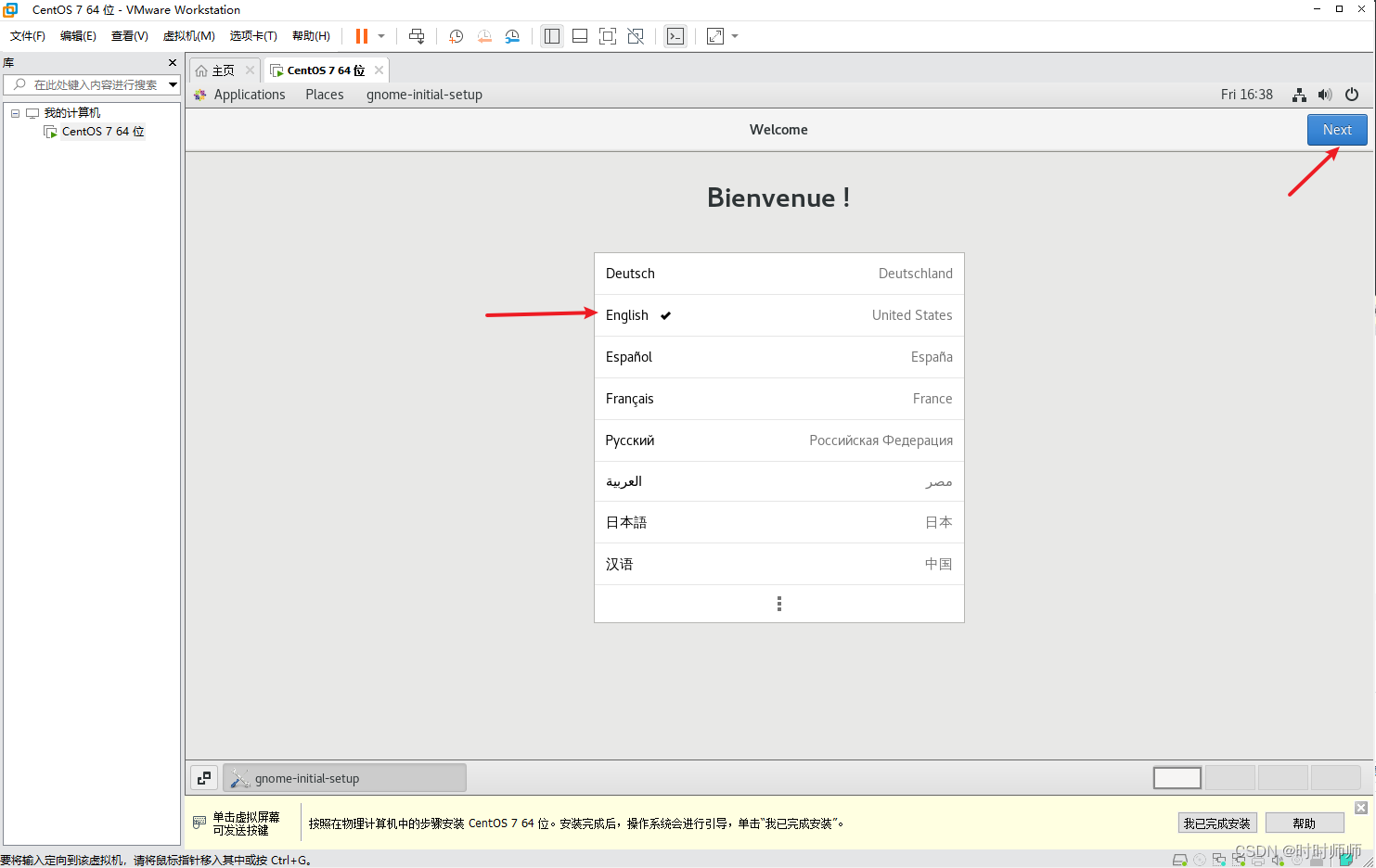1376x868 pixels.
Task: Click gnome-initial-setup taskbar button
Action: point(344,778)
